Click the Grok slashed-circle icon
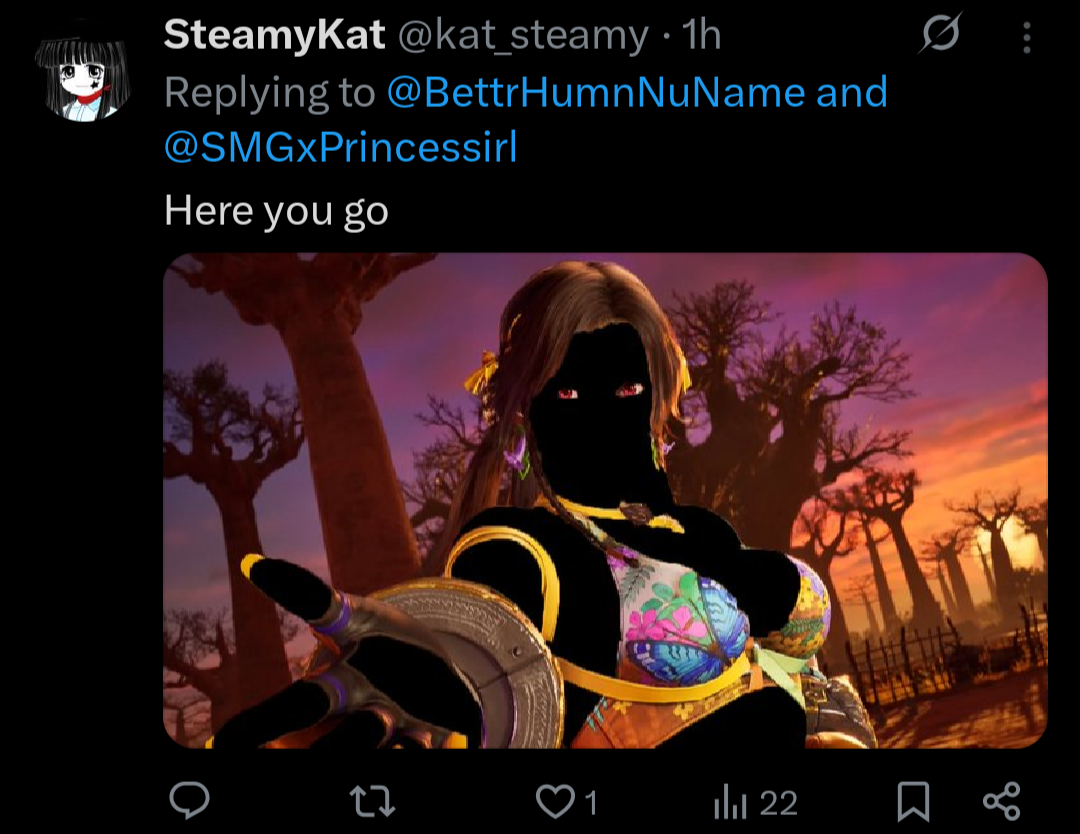 (939, 33)
